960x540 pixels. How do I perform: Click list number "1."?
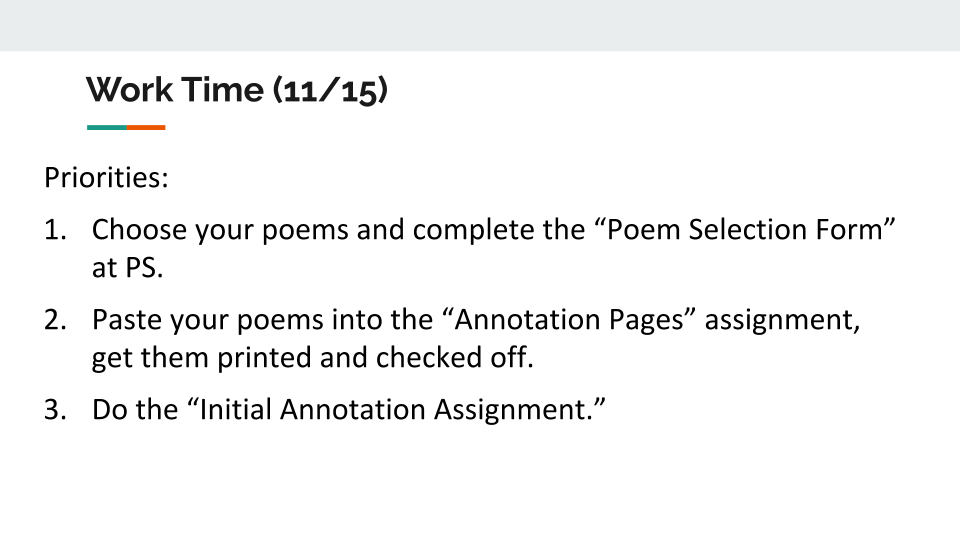(56, 230)
